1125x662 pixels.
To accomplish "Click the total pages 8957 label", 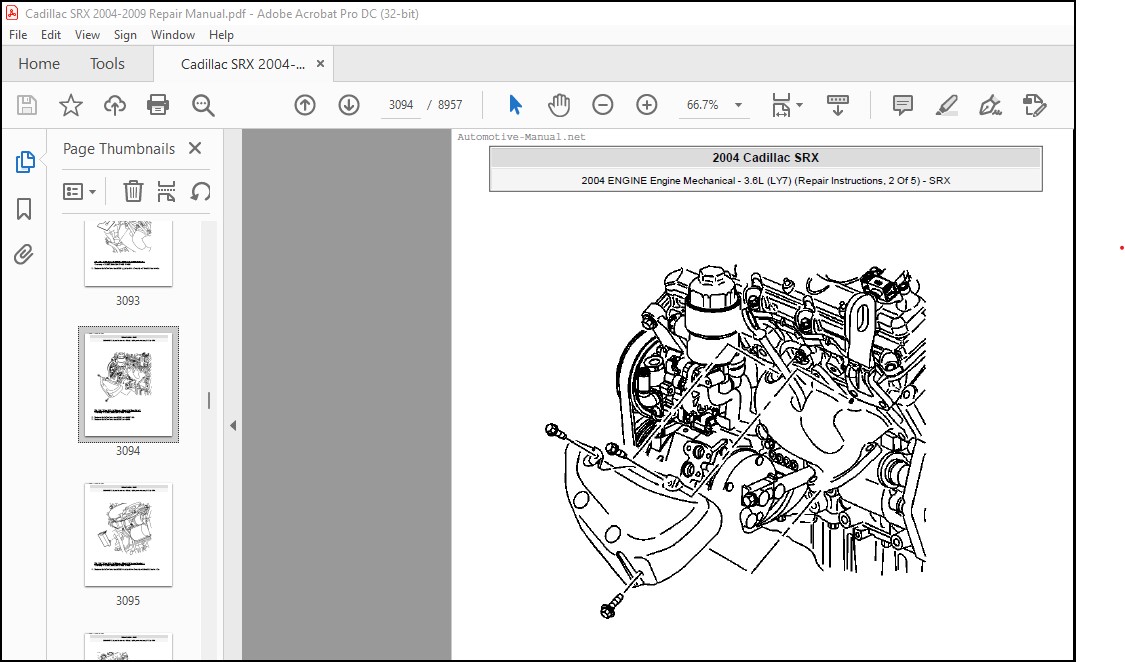I will pos(450,105).
